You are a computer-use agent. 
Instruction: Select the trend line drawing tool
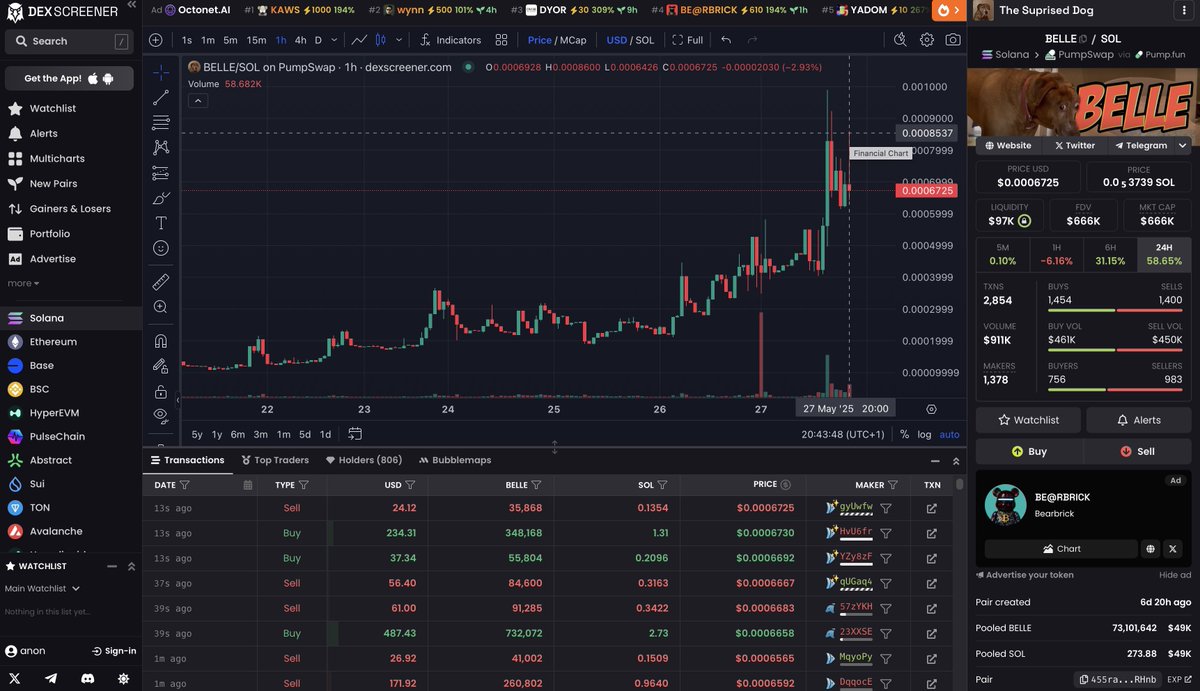coord(161,98)
